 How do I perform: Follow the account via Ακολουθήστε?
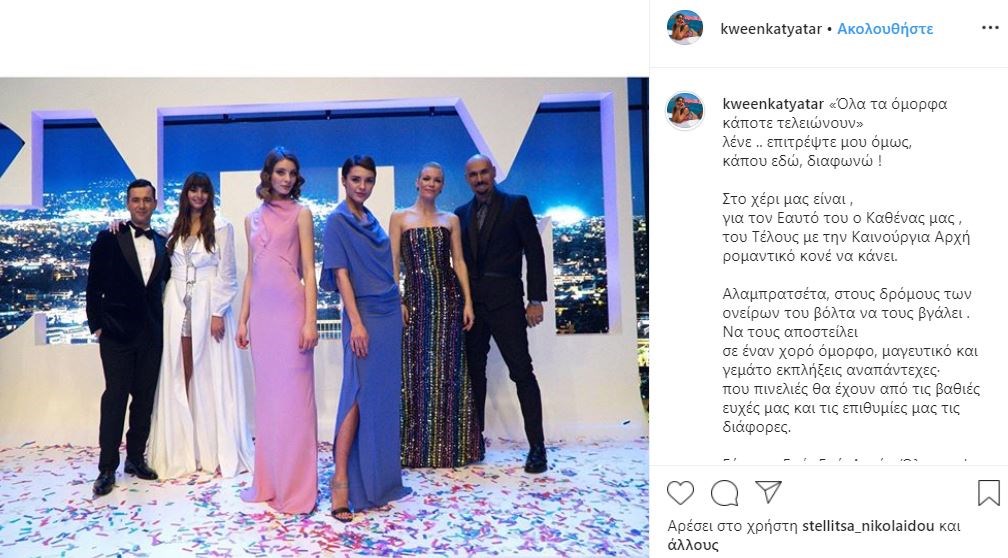(x=885, y=29)
